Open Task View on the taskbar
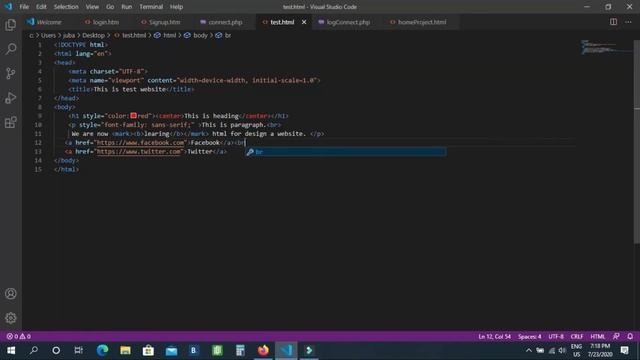The image size is (640, 360). (78, 350)
